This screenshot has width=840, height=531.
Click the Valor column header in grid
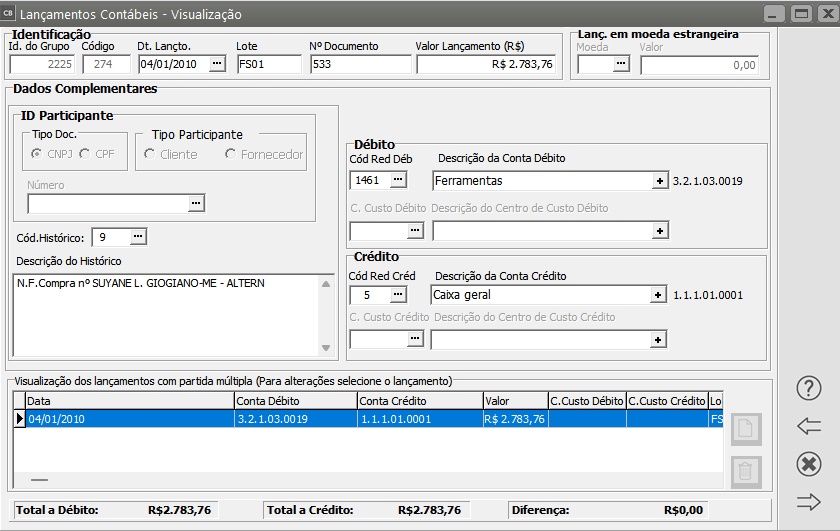(514, 400)
